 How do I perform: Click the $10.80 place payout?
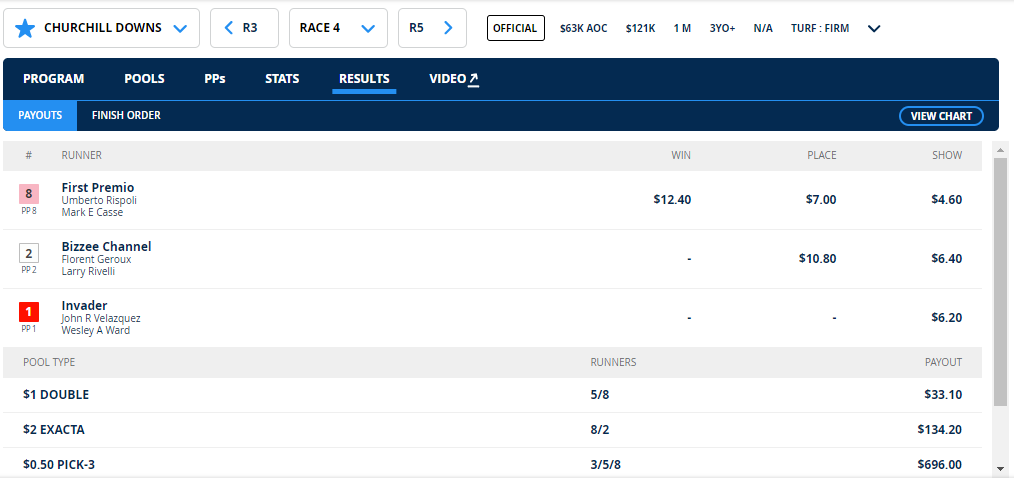817,259
